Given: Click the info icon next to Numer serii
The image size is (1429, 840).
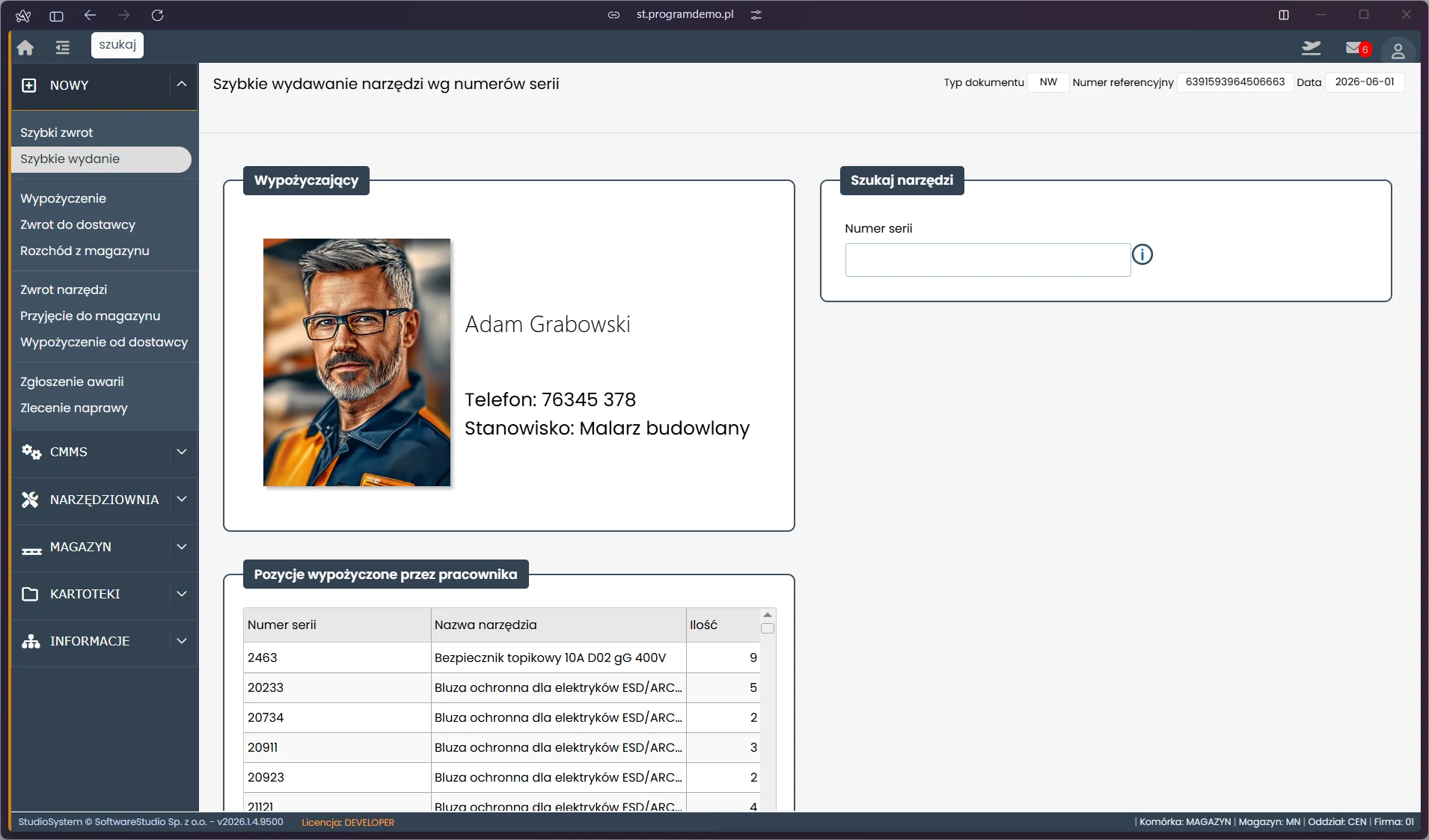Looking at the screenshot, I should [1142, 254].
